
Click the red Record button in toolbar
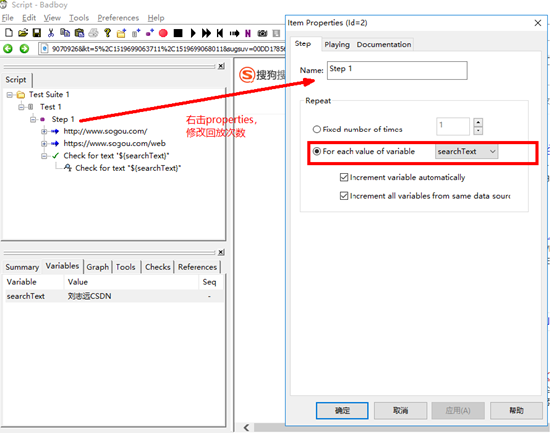tap(163, 33)
